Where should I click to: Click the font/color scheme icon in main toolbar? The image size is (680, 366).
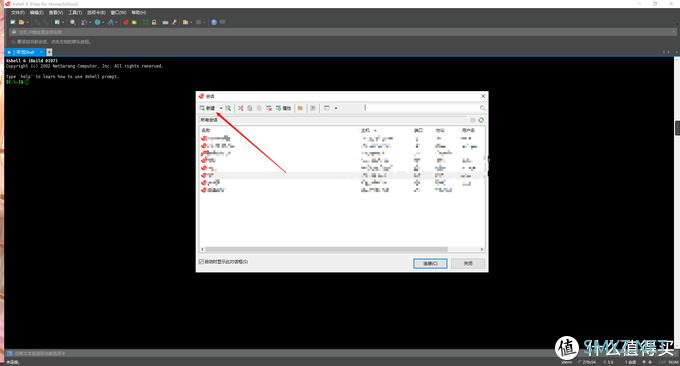pyautogui.click(x=111, y=22)
